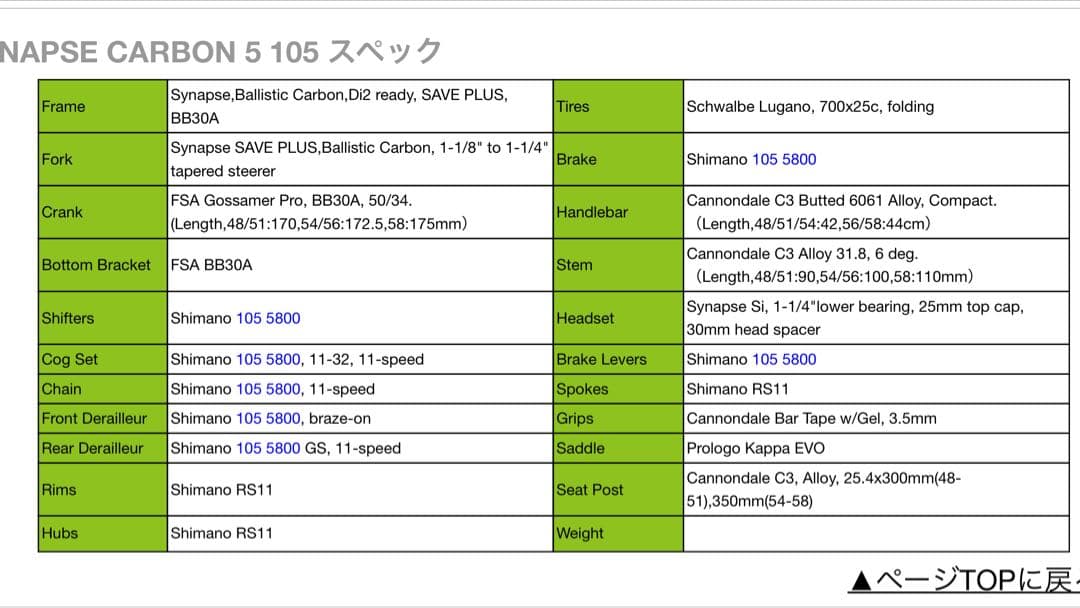Open the 105 5800 link in Cog Set row
The image size is (1080, 608).
pos(268,359)
